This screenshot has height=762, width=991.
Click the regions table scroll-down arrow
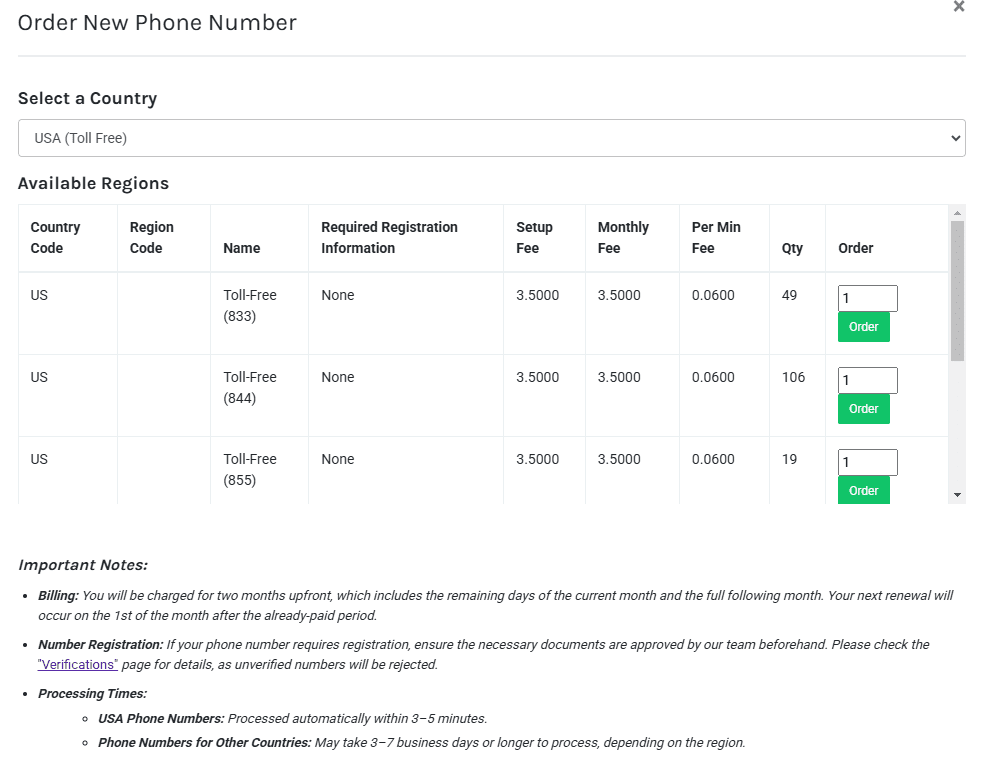click(957, 495)
